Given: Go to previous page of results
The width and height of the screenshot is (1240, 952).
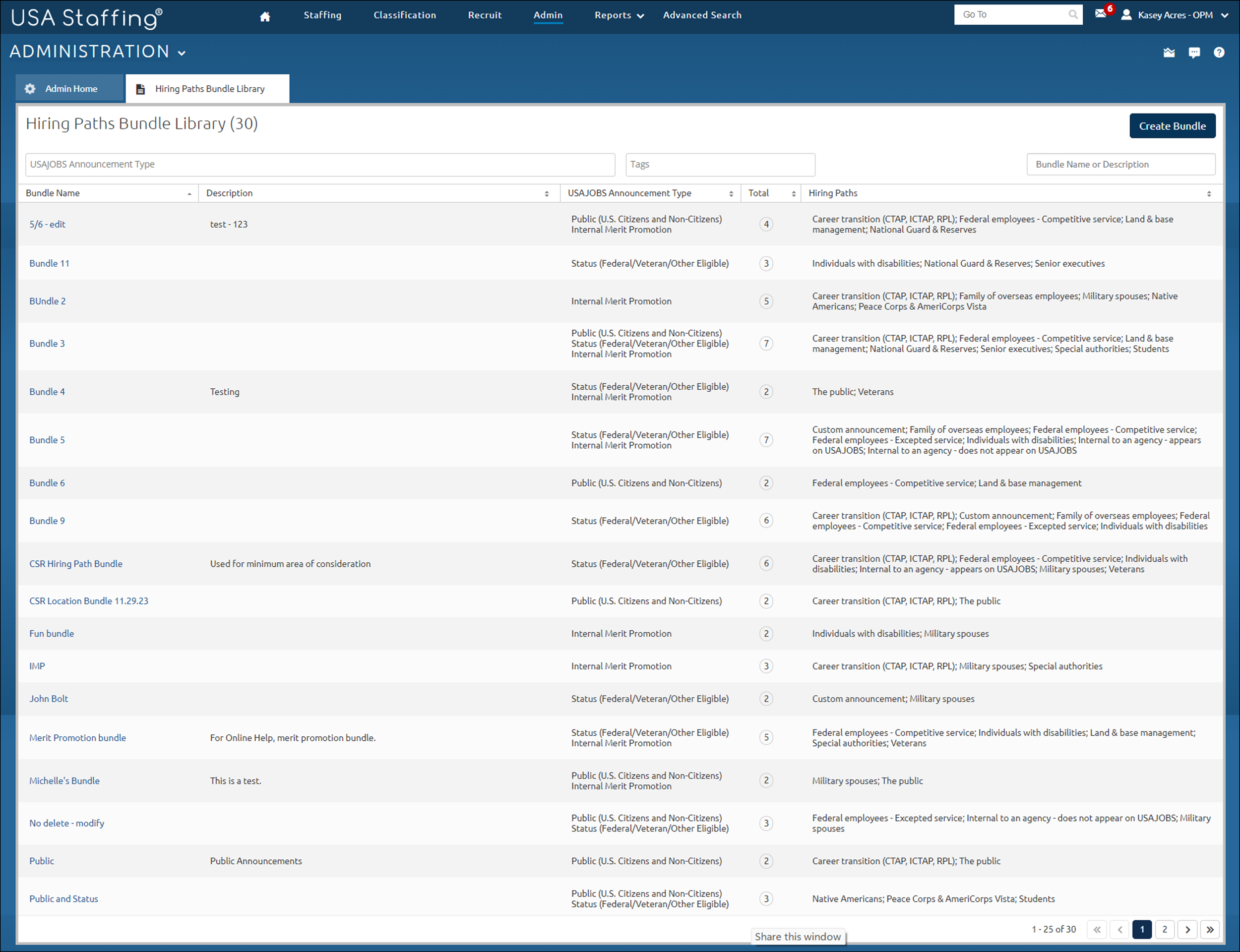Looking at the screenshot, I should pyautogui.click(x=1120, y=929).
